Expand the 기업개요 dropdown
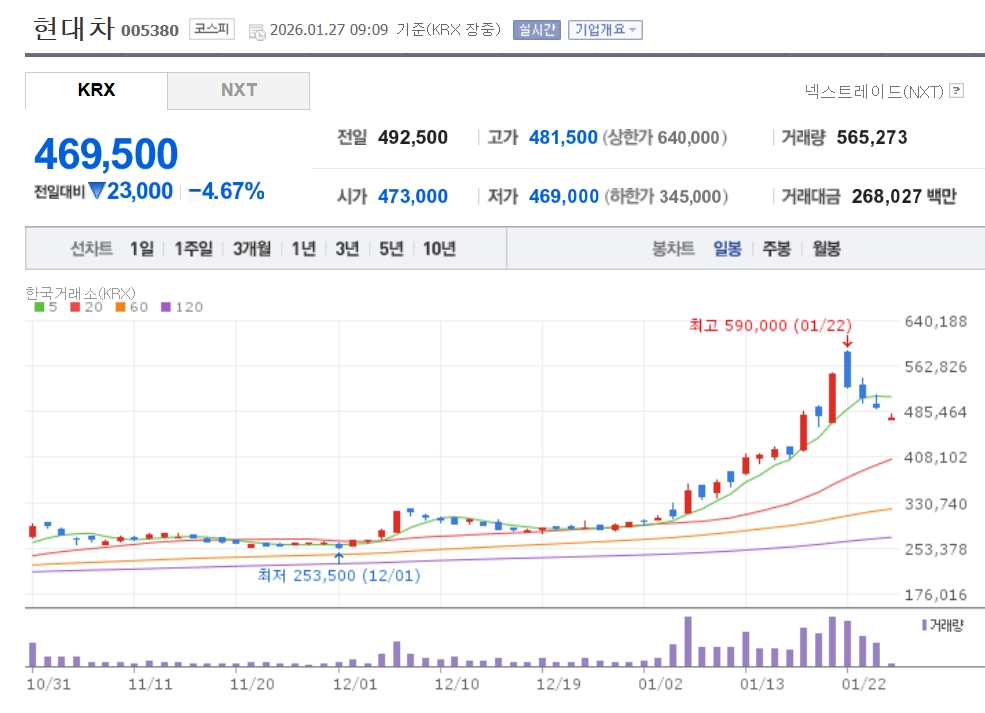985x713 pixels. pyautogui.click(x=605, y=29)
